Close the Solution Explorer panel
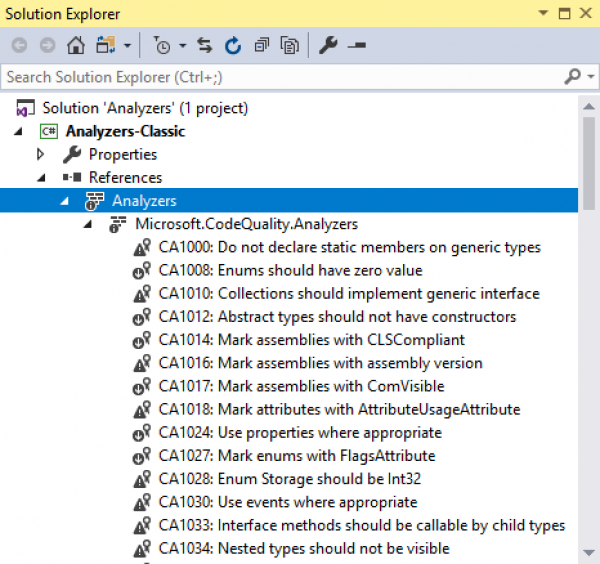 point(586,13)
